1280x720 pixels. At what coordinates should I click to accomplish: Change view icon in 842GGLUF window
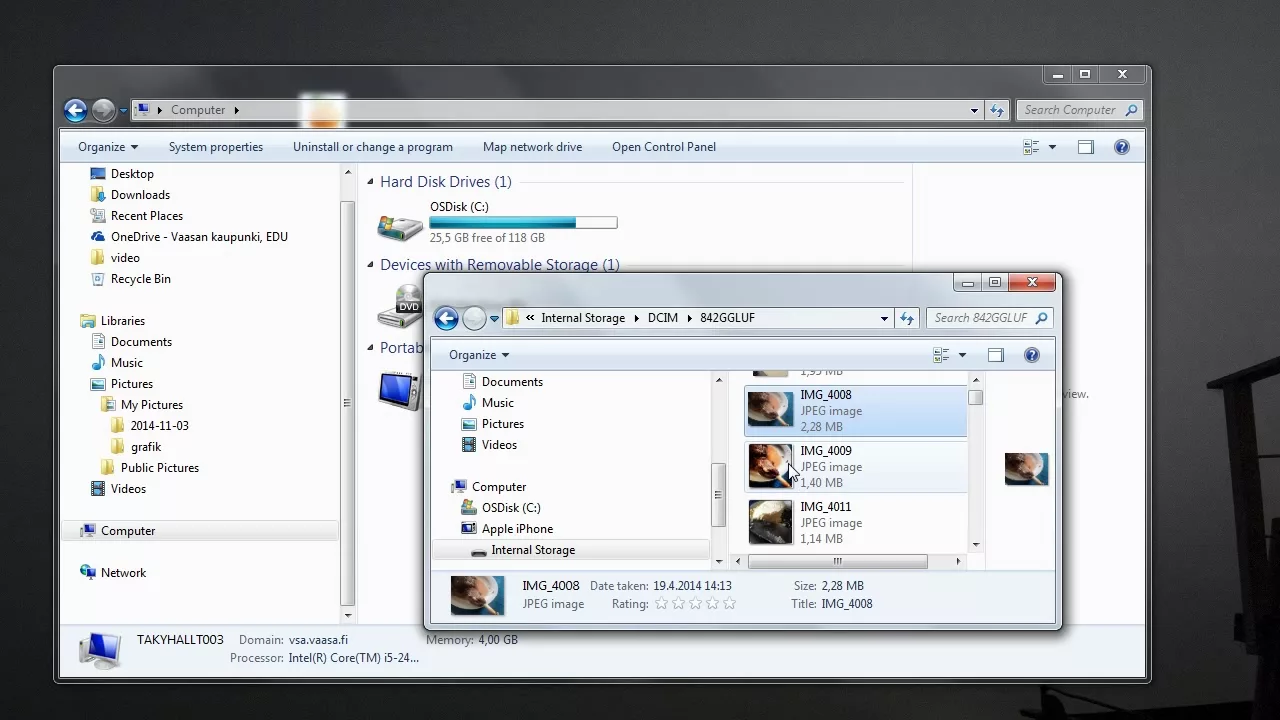pos(941,355)
